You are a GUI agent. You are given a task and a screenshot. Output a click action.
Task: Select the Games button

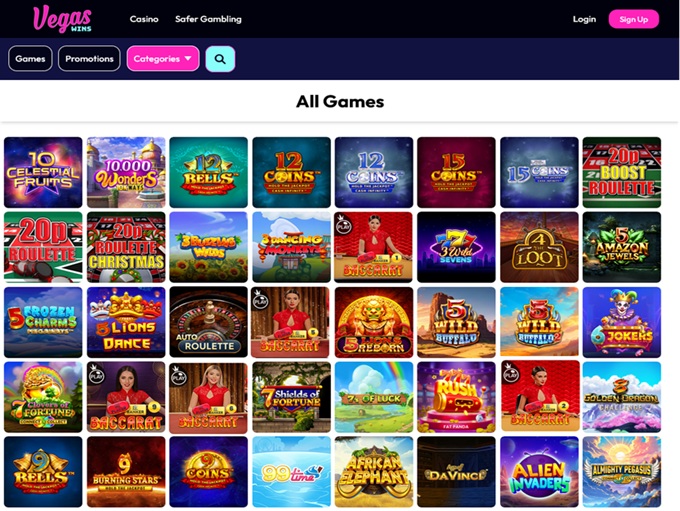[30, 59]
